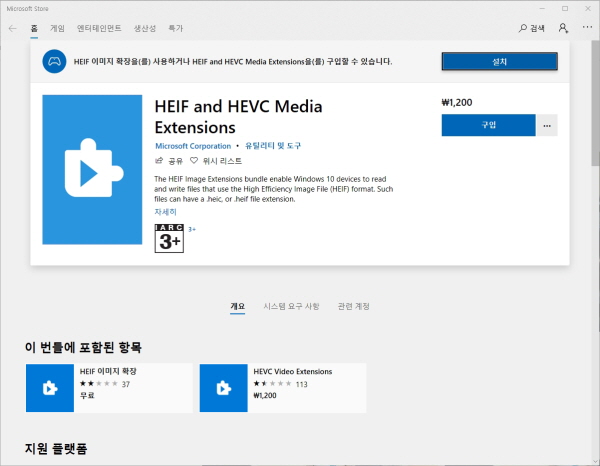Screen dimensions: 600x466
Task: Click the ₩1,200 price on HEVC tile
Action: (265, 395)
